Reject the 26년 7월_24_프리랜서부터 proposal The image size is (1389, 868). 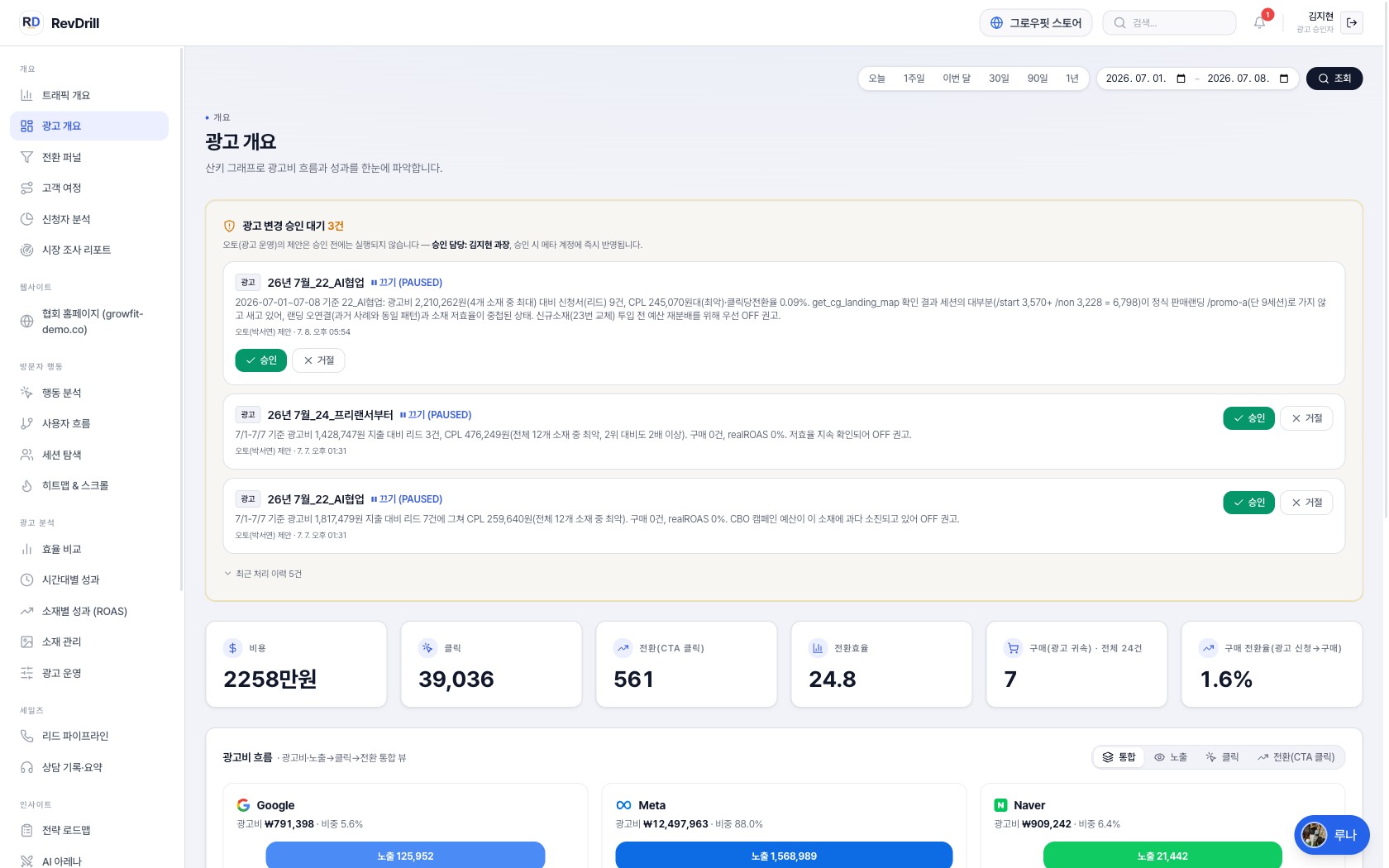(x=1306, y=418)
